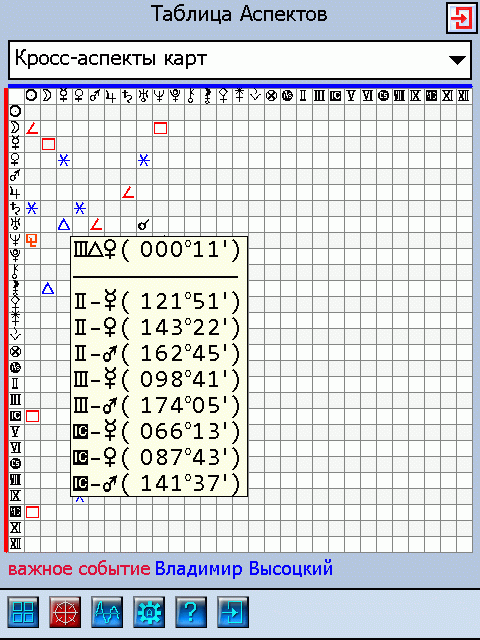Click the conjunction aspect in Uranus row
The width and height of the screenshot is (480, 640).
144,224
